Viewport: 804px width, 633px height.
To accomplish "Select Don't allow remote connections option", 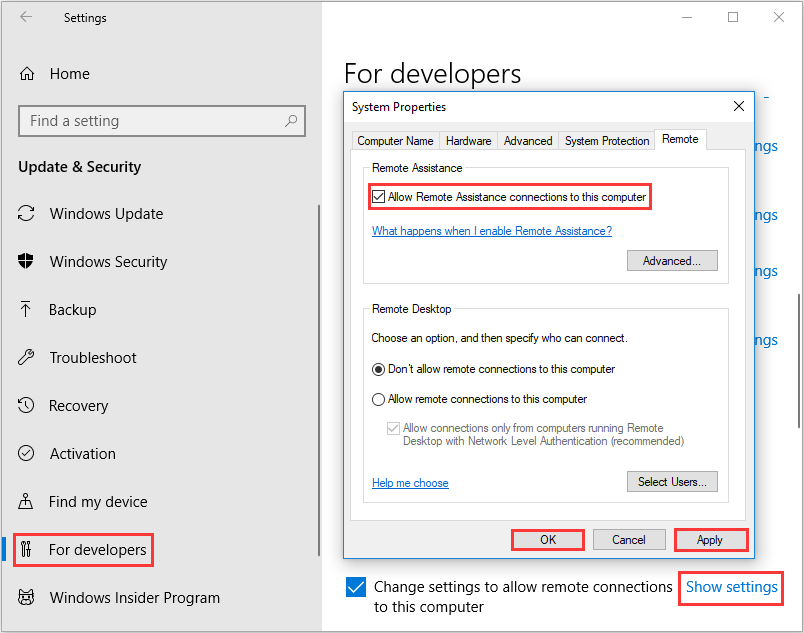I will 379,369.
